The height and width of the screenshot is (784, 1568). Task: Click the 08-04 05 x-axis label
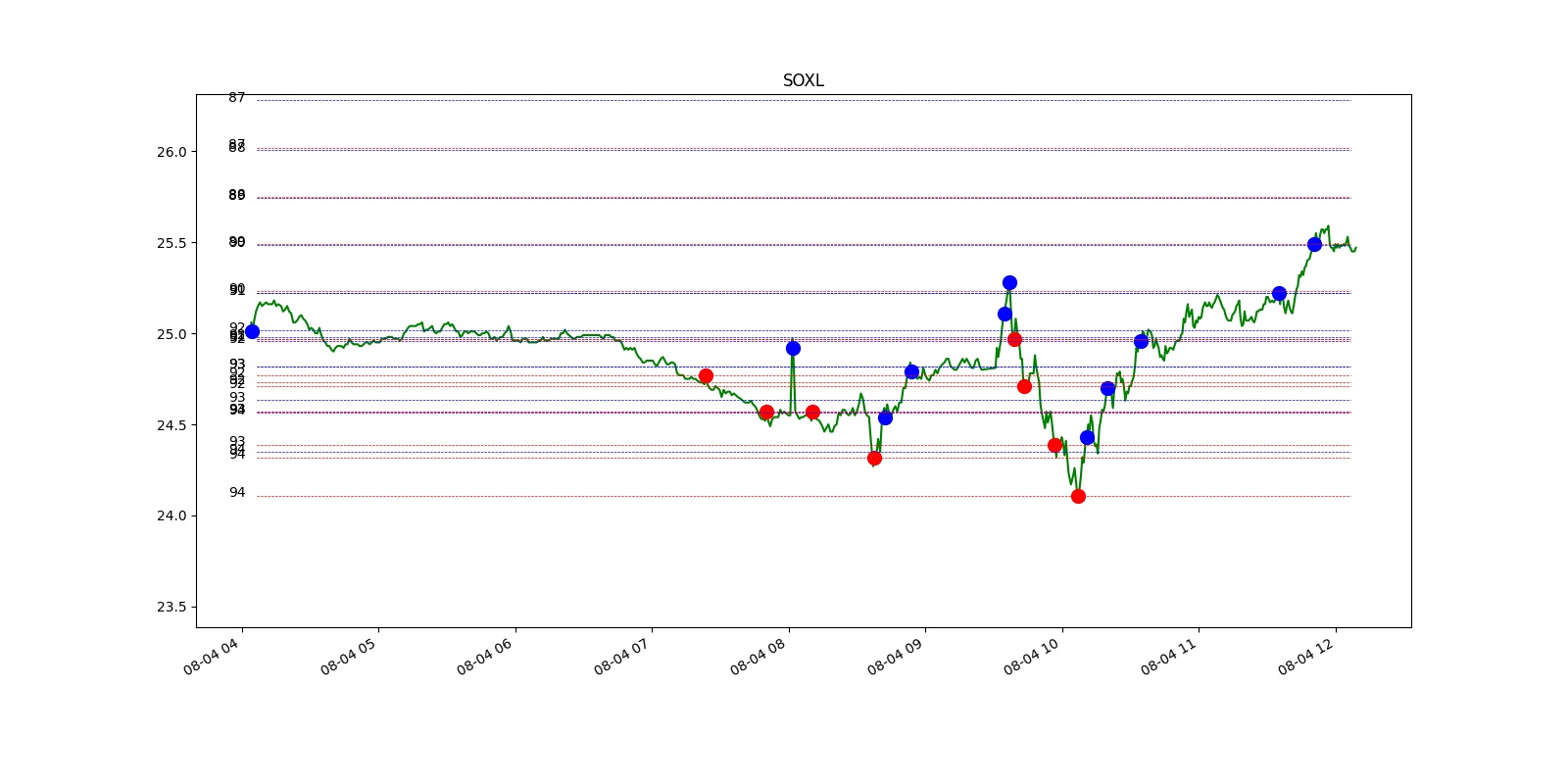pyautogui.click(x=350, y=655)
